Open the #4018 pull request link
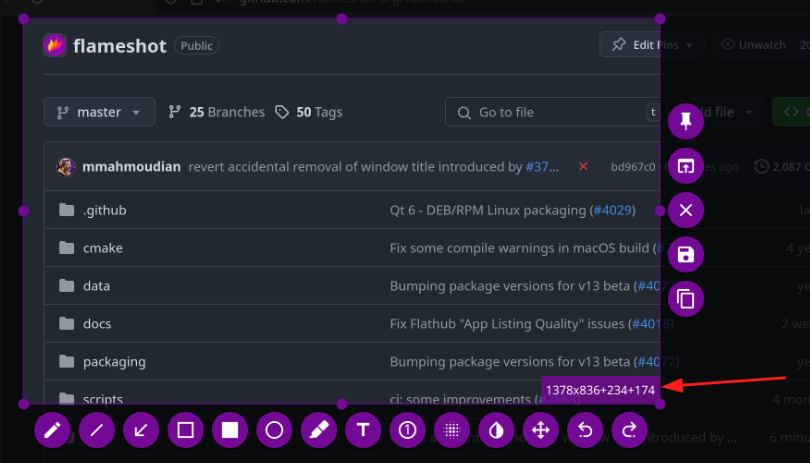The image size is (810, 463). (x=651, y=324)
